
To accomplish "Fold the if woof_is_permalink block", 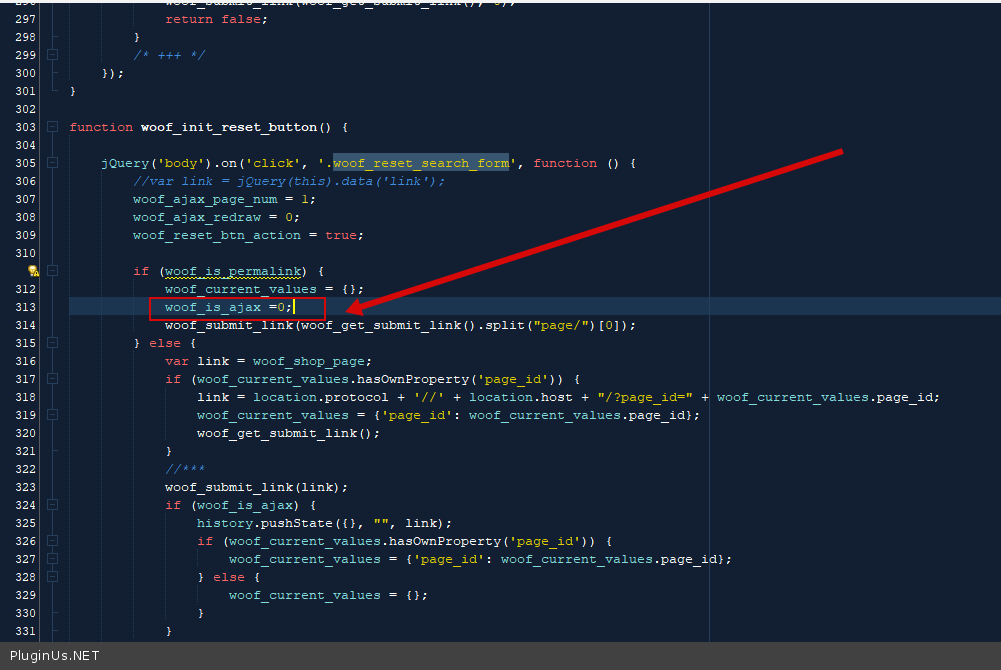I will [x=53, y=271].
